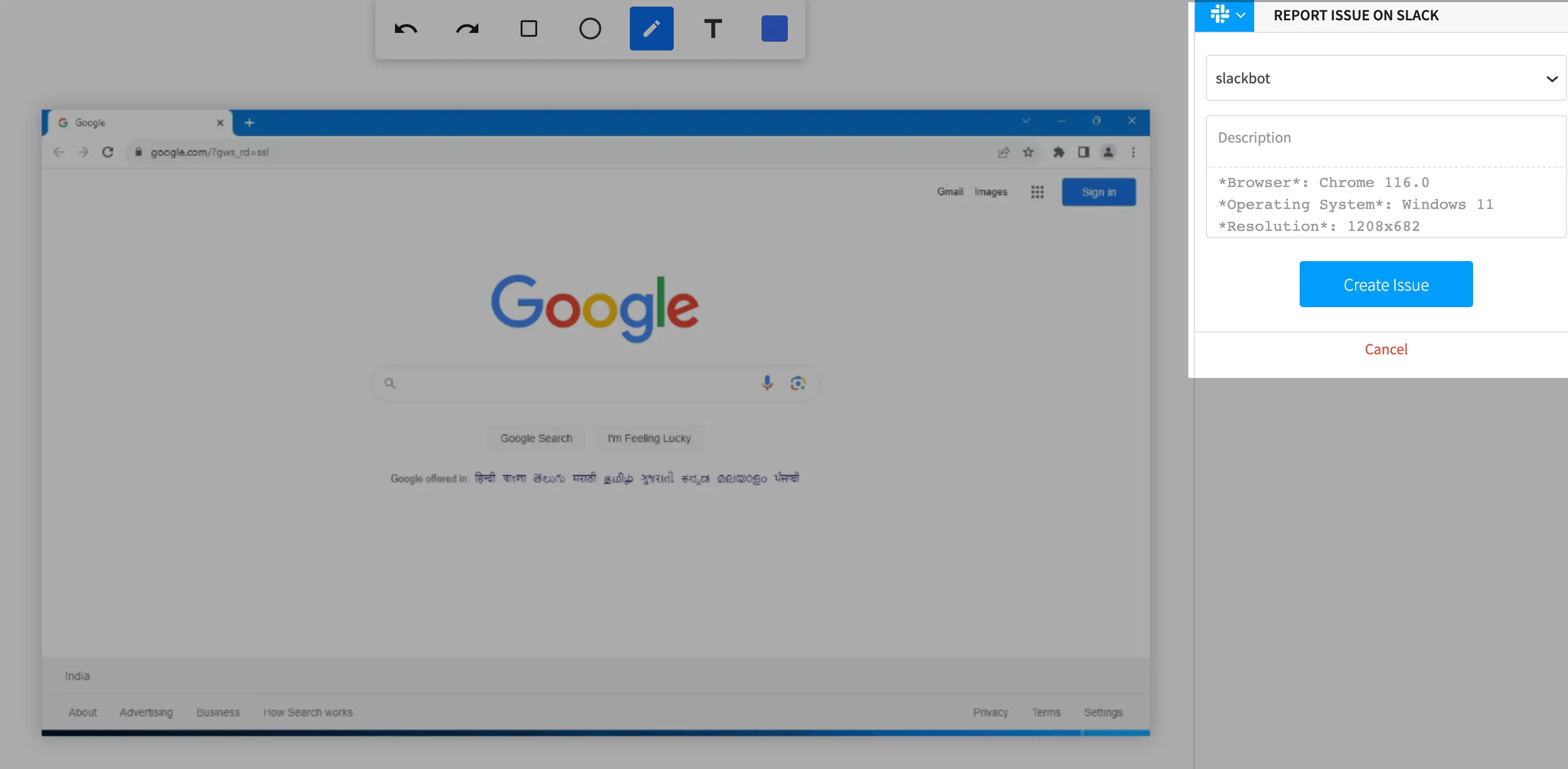Click the Google apps grid icon

pyautogui.click(x=1037, y=192)
